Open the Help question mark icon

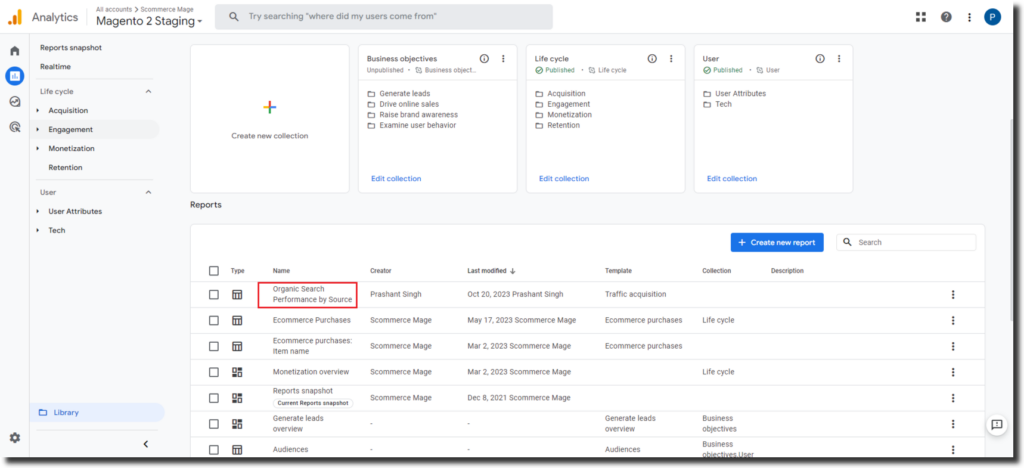tap(946, 17)
